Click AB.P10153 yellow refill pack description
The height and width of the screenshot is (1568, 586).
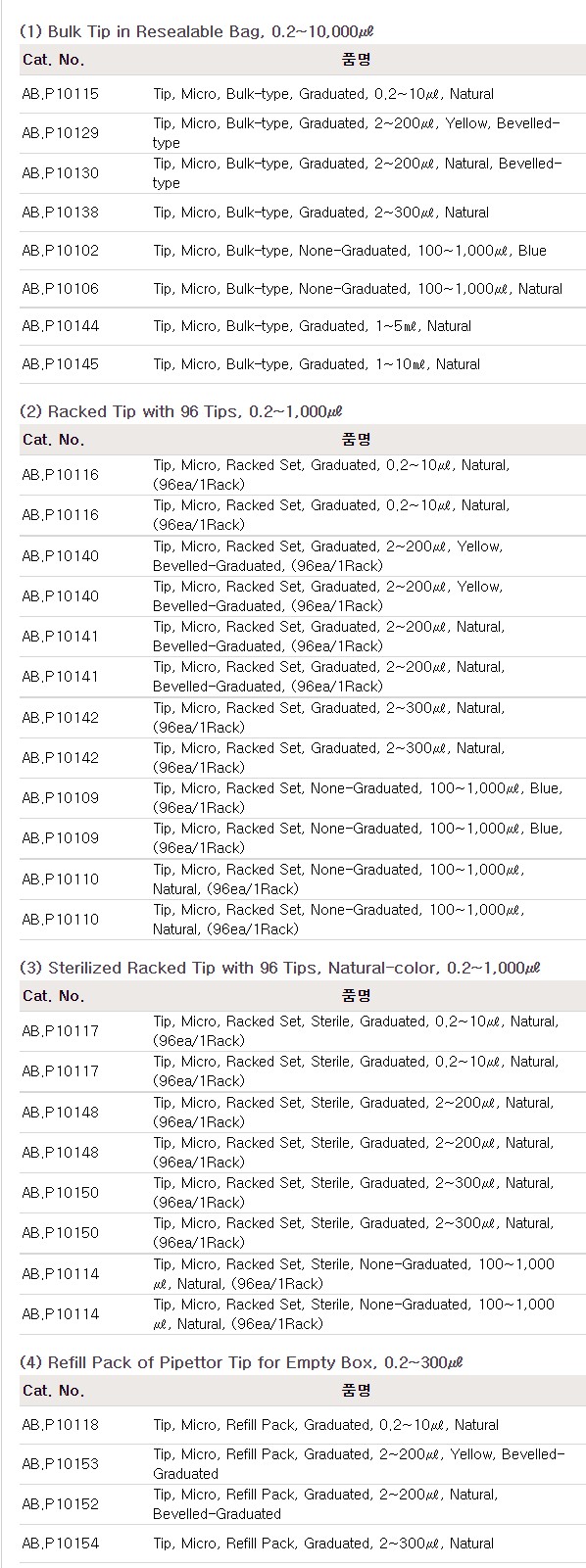pos(359,1464)
